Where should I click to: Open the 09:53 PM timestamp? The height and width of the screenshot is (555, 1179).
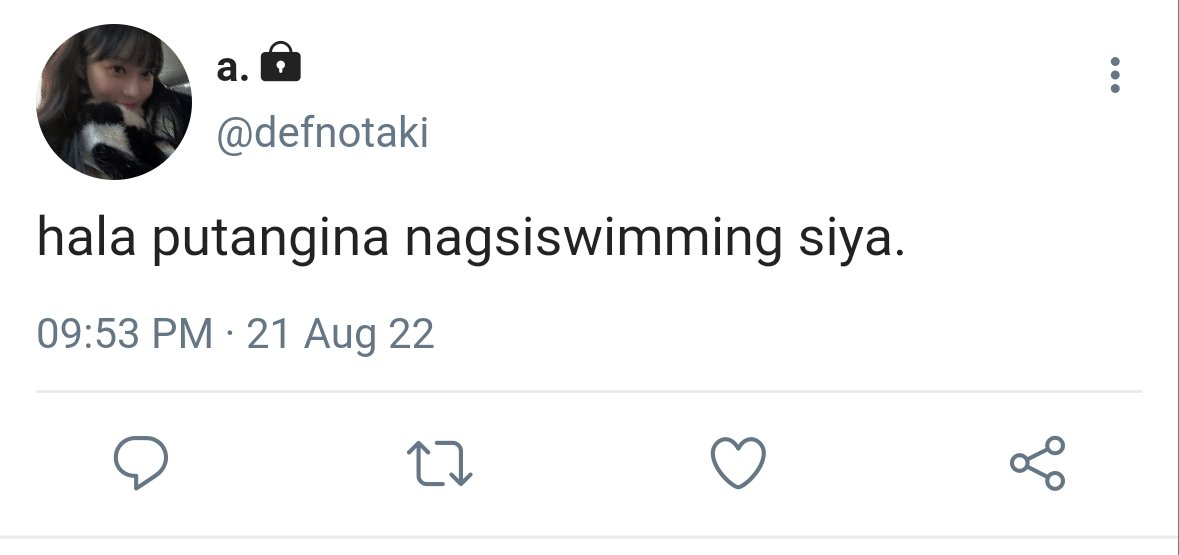click(x=125, y=333)
